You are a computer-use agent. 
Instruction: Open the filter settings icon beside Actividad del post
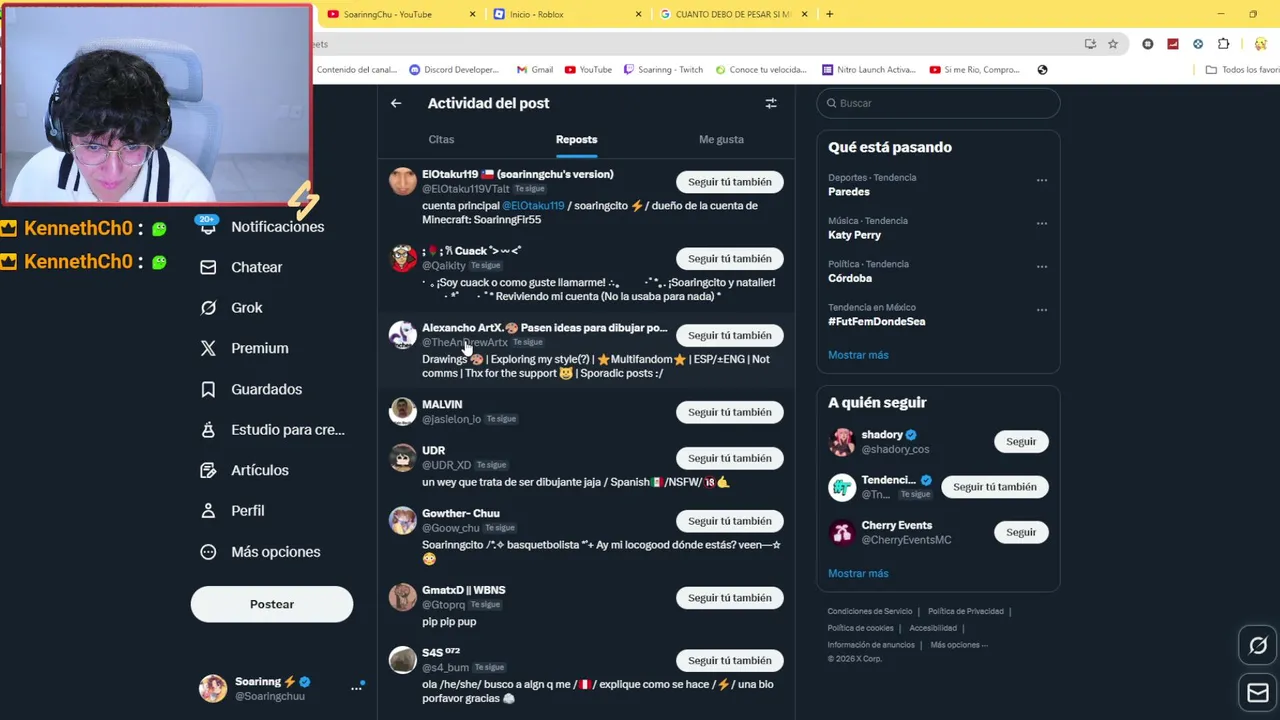(x=771, y=103)
